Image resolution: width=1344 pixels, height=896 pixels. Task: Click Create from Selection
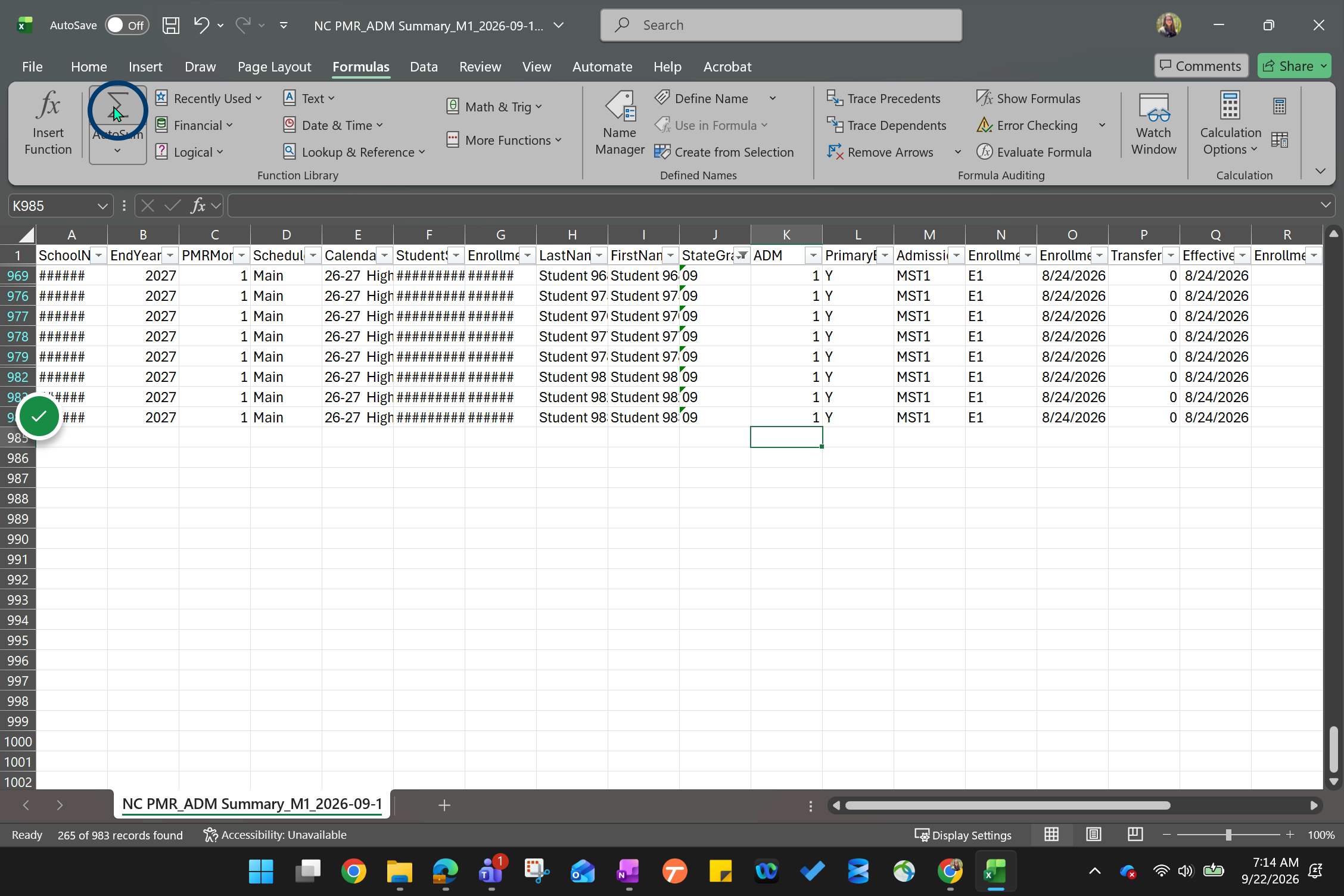pos(724,152)
